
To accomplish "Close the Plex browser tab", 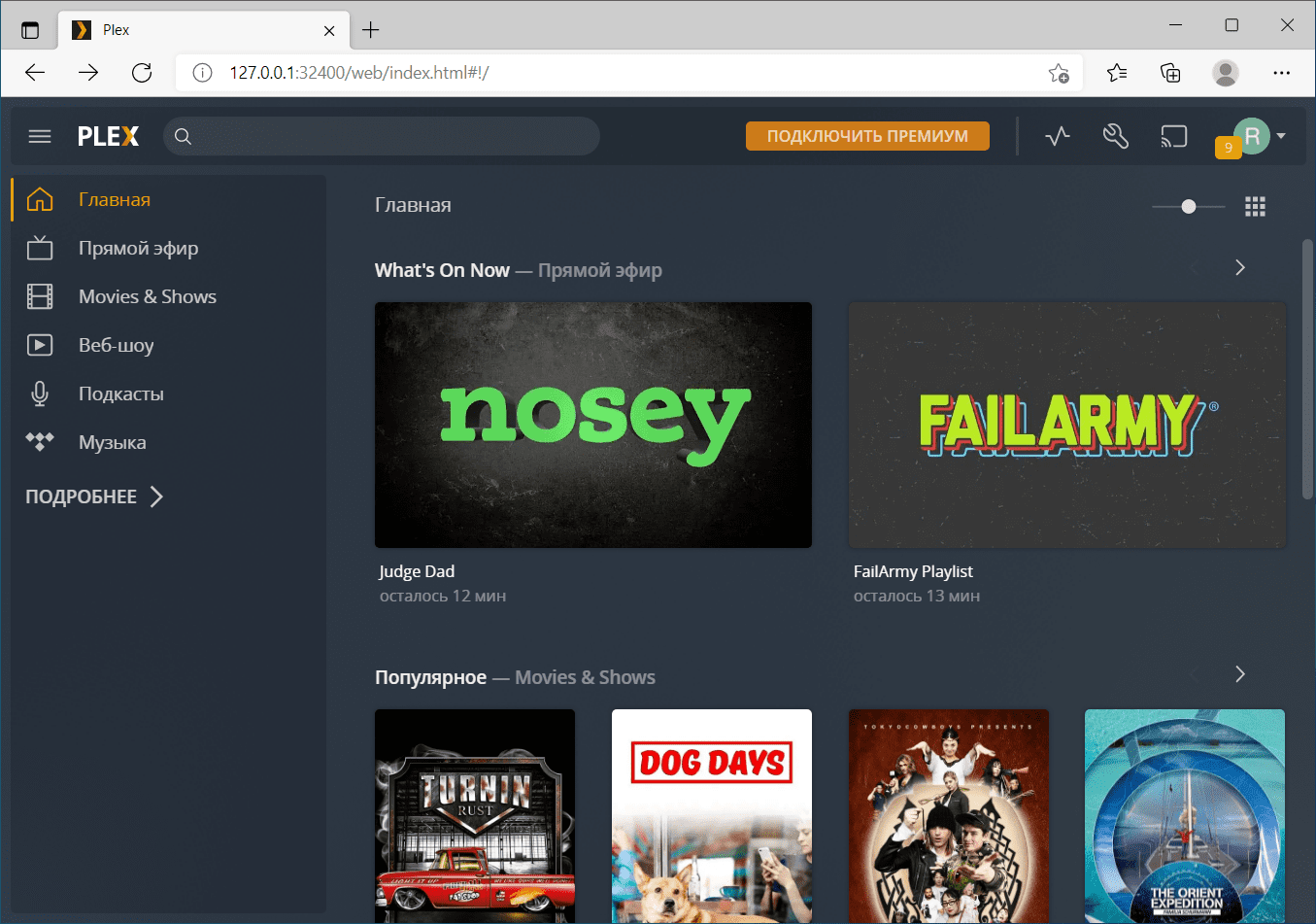I will coord(329,30).
